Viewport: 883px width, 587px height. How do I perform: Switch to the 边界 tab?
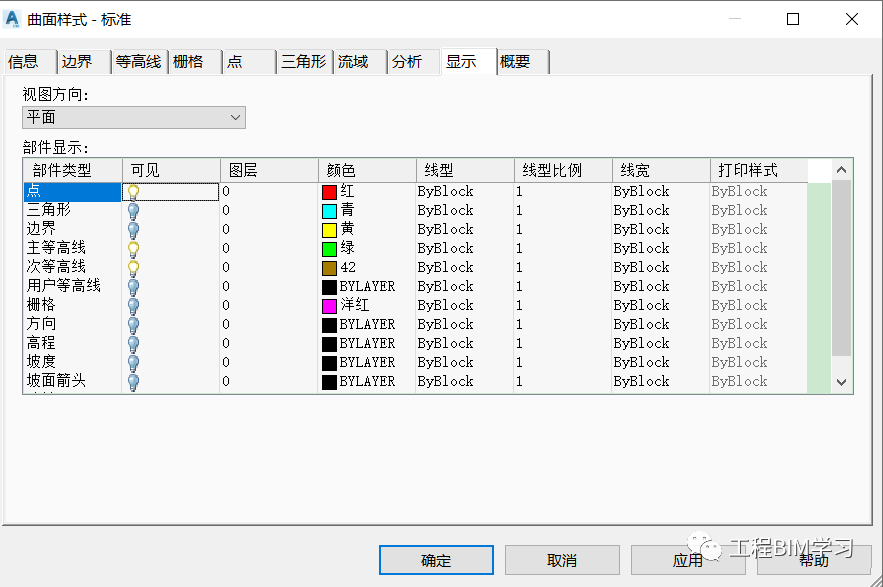click(83, 61)
